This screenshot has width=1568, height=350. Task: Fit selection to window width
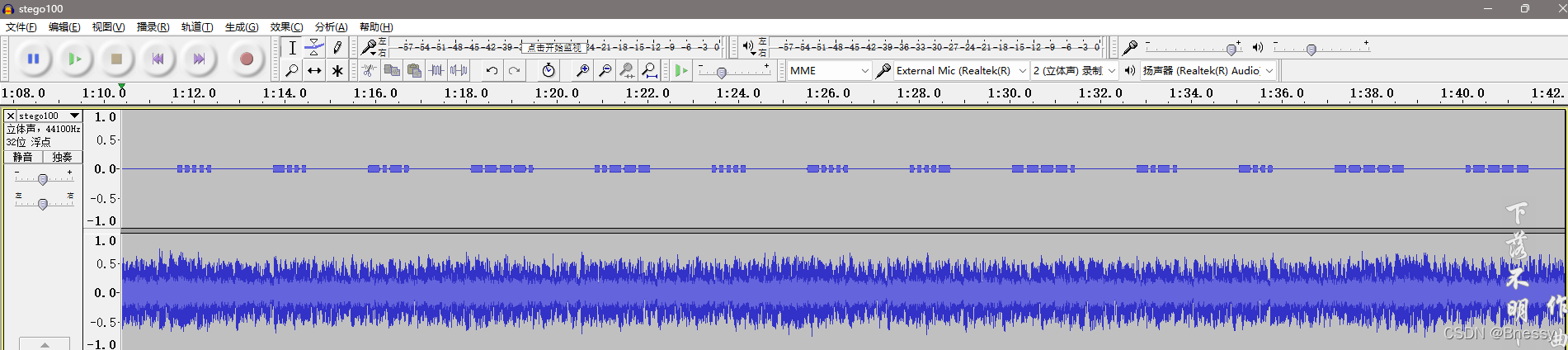pyautogui.click(x=627, y=71)
